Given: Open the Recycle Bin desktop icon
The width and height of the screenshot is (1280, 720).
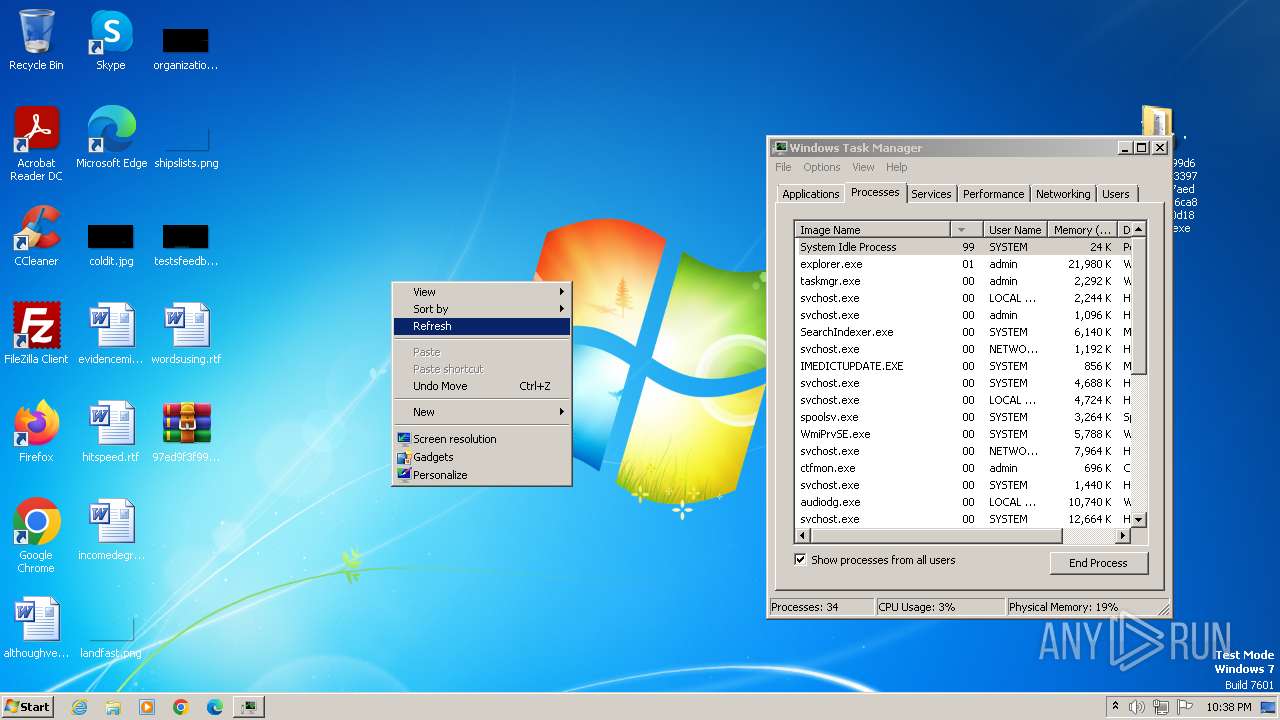Looking at the screenshot, I should click(x=36, y=40).
